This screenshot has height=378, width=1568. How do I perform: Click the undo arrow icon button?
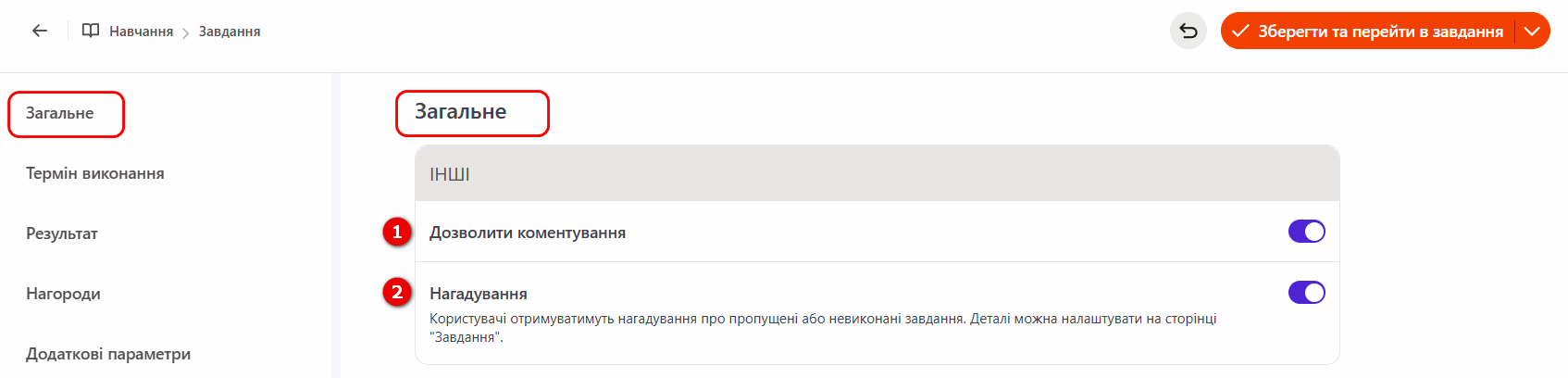(1188, 31)
